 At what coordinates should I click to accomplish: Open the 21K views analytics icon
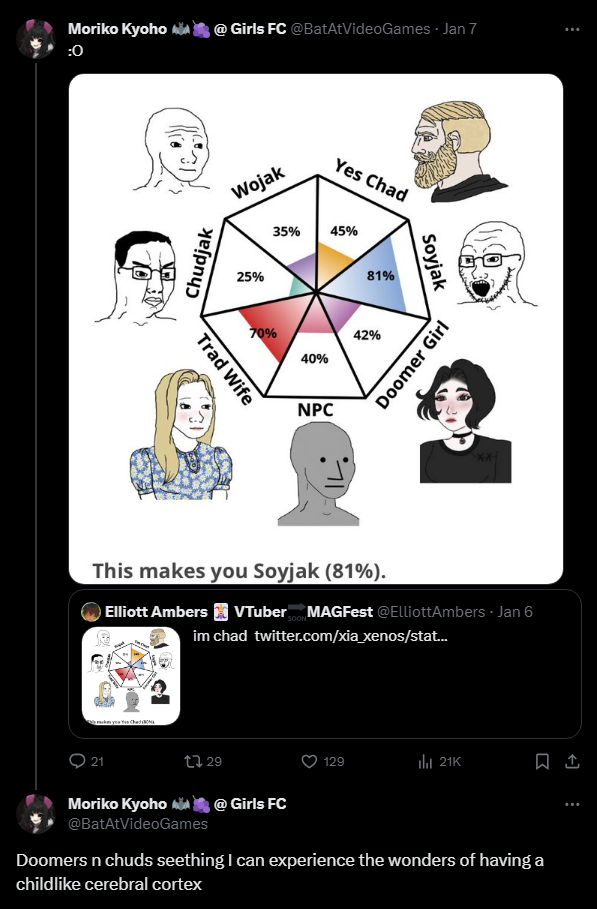(x=425, y=761)
